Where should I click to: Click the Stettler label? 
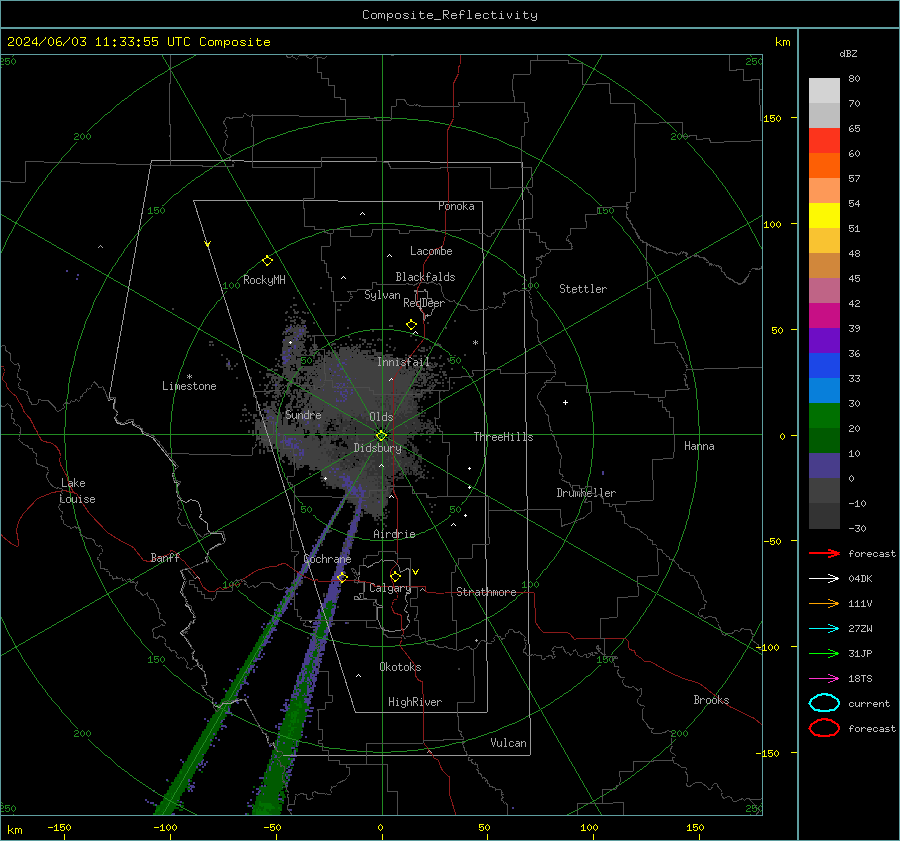click(x=583, y=289)
